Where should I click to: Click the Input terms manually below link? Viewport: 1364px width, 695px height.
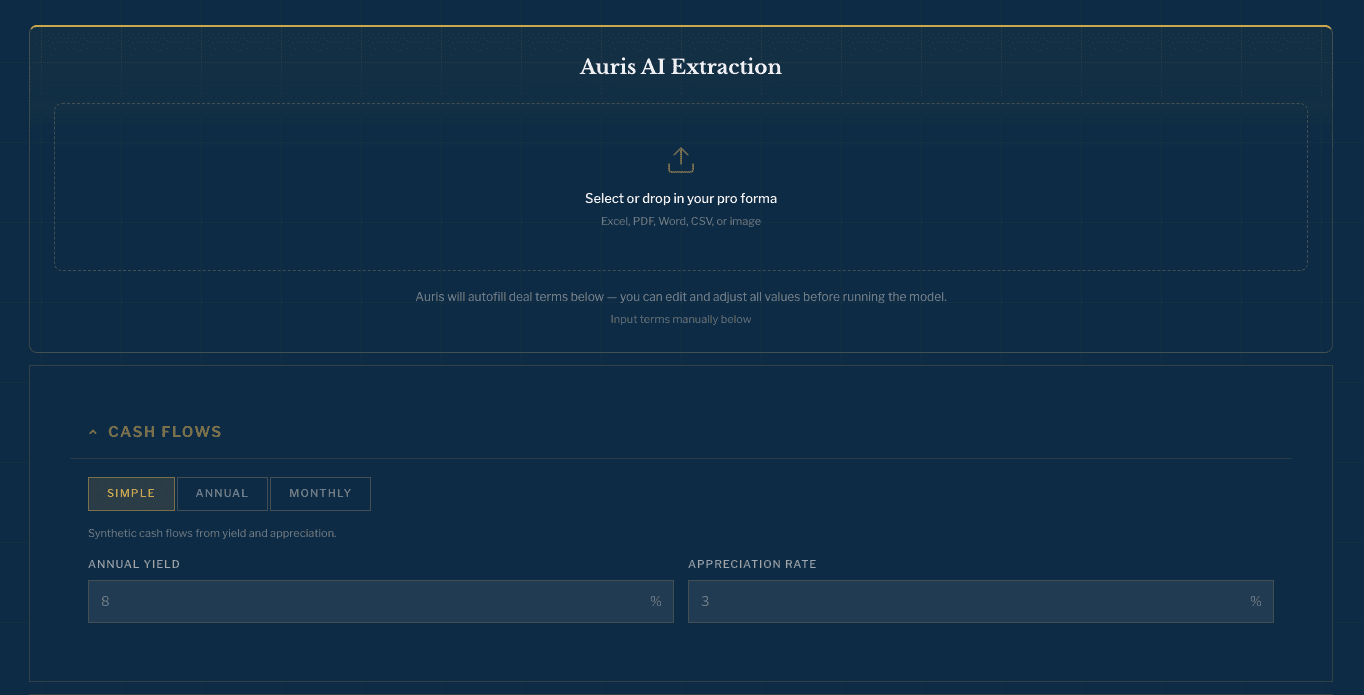pos(681,318)
